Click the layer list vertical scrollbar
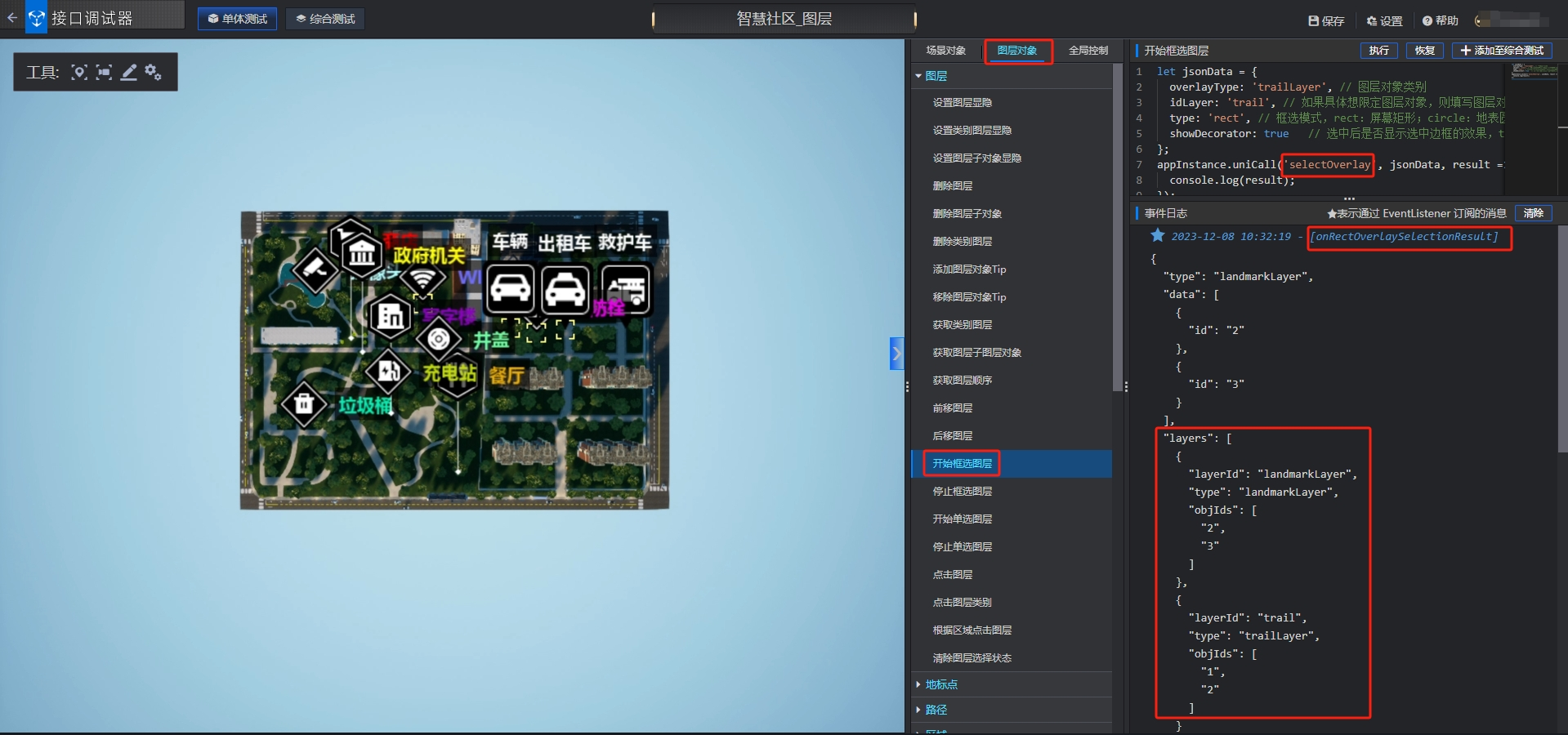 point(1117,228)
